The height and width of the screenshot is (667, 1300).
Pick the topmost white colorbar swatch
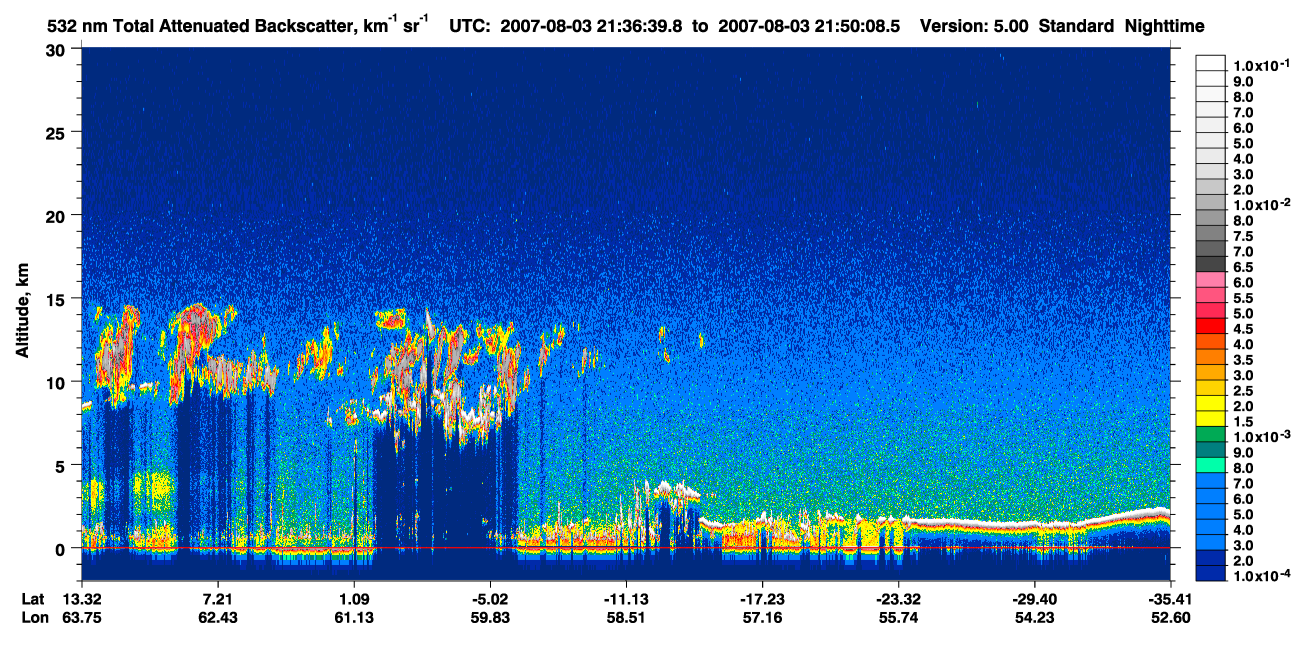(x=1211, y=63)
